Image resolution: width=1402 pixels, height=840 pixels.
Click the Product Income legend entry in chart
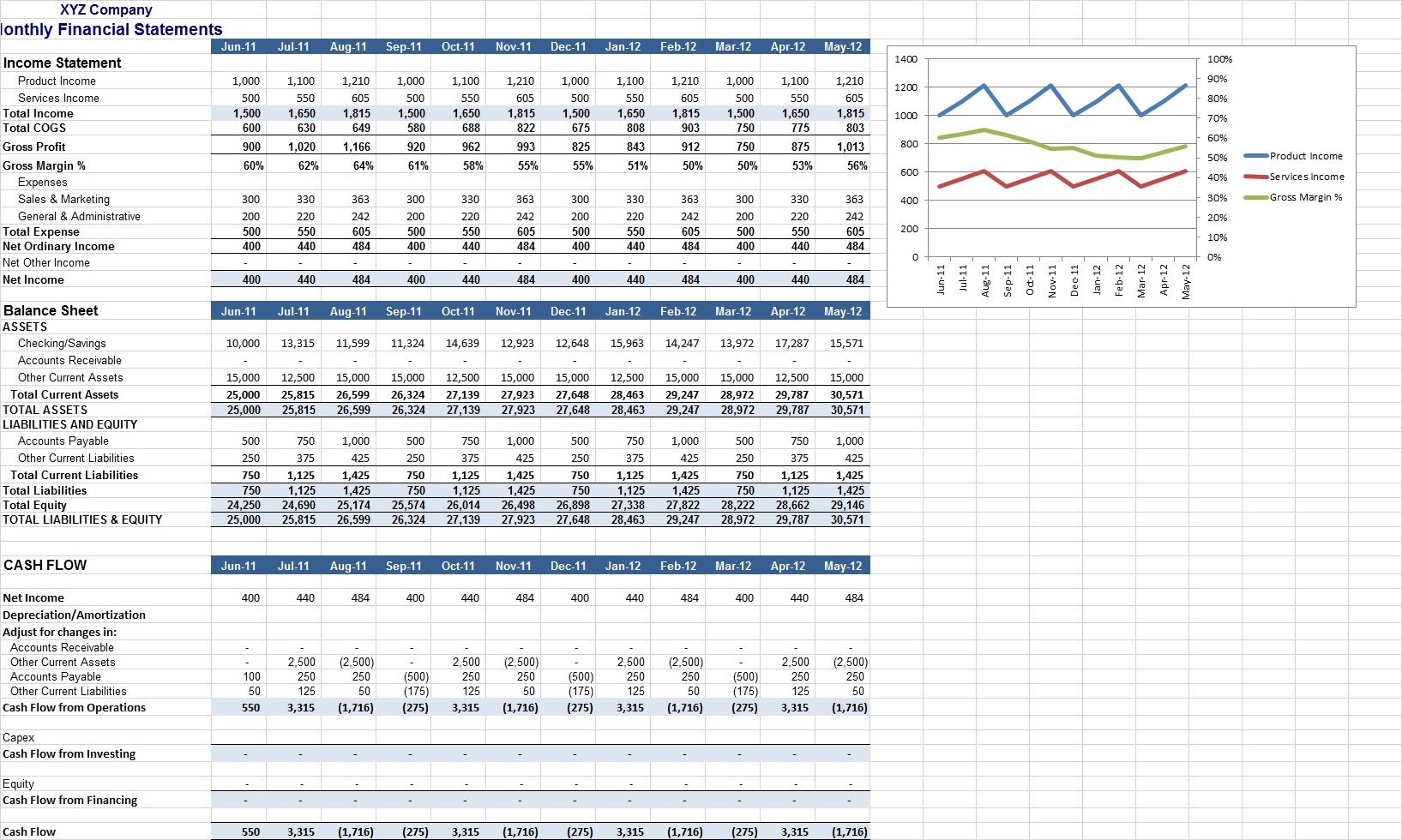(1305, 156)
